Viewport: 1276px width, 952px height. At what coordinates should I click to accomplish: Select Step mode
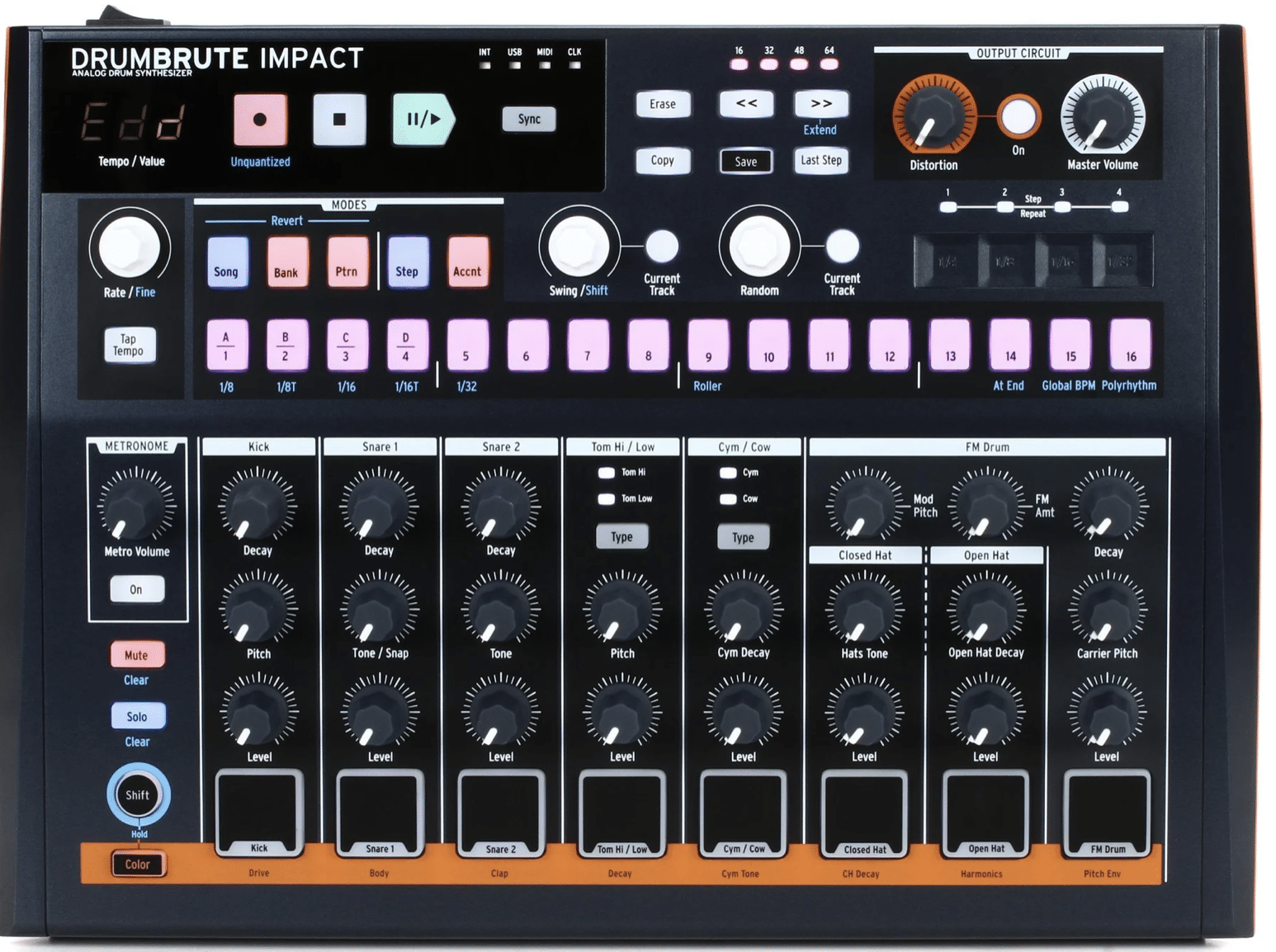[407, 262]
